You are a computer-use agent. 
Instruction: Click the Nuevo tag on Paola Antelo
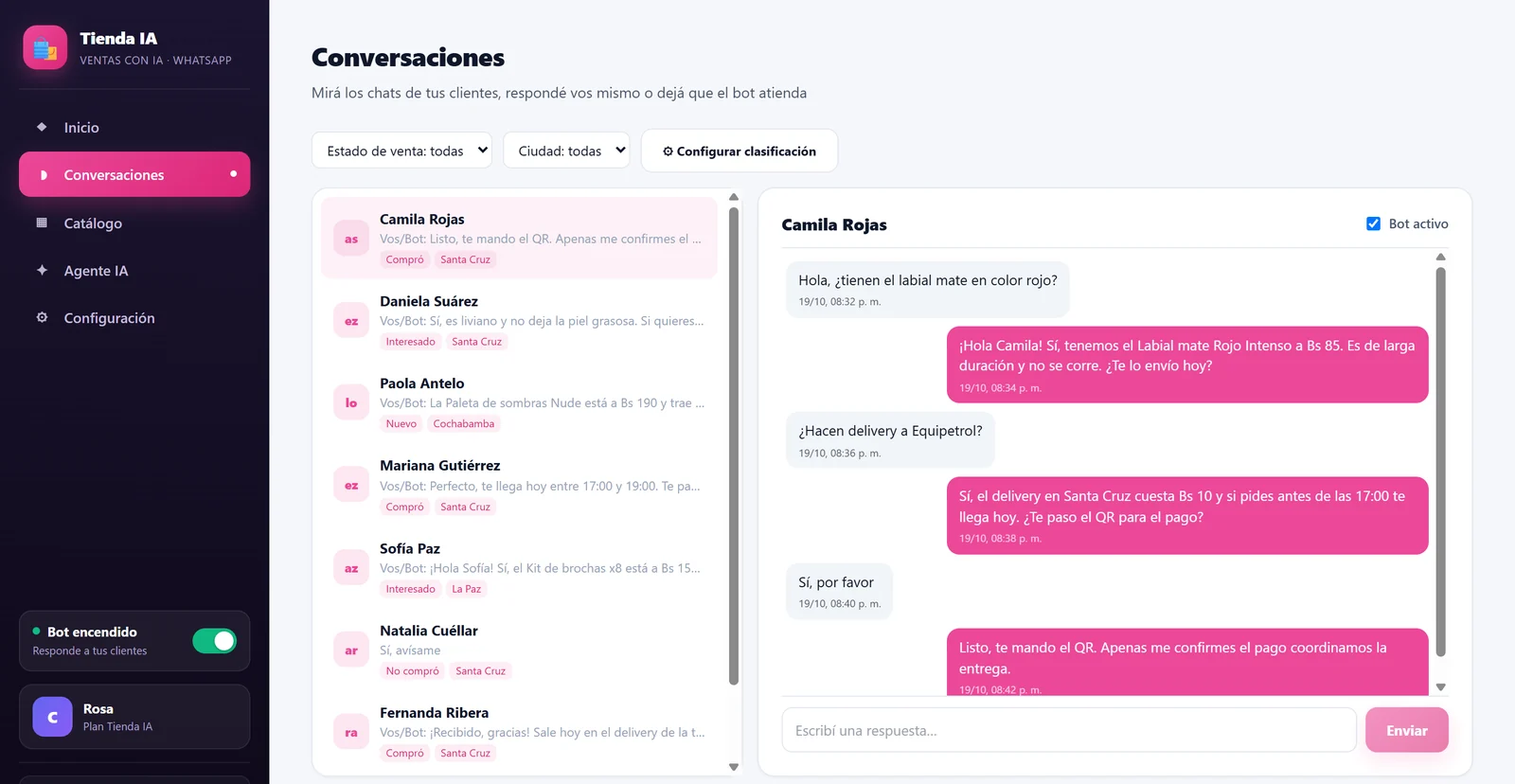401,423
